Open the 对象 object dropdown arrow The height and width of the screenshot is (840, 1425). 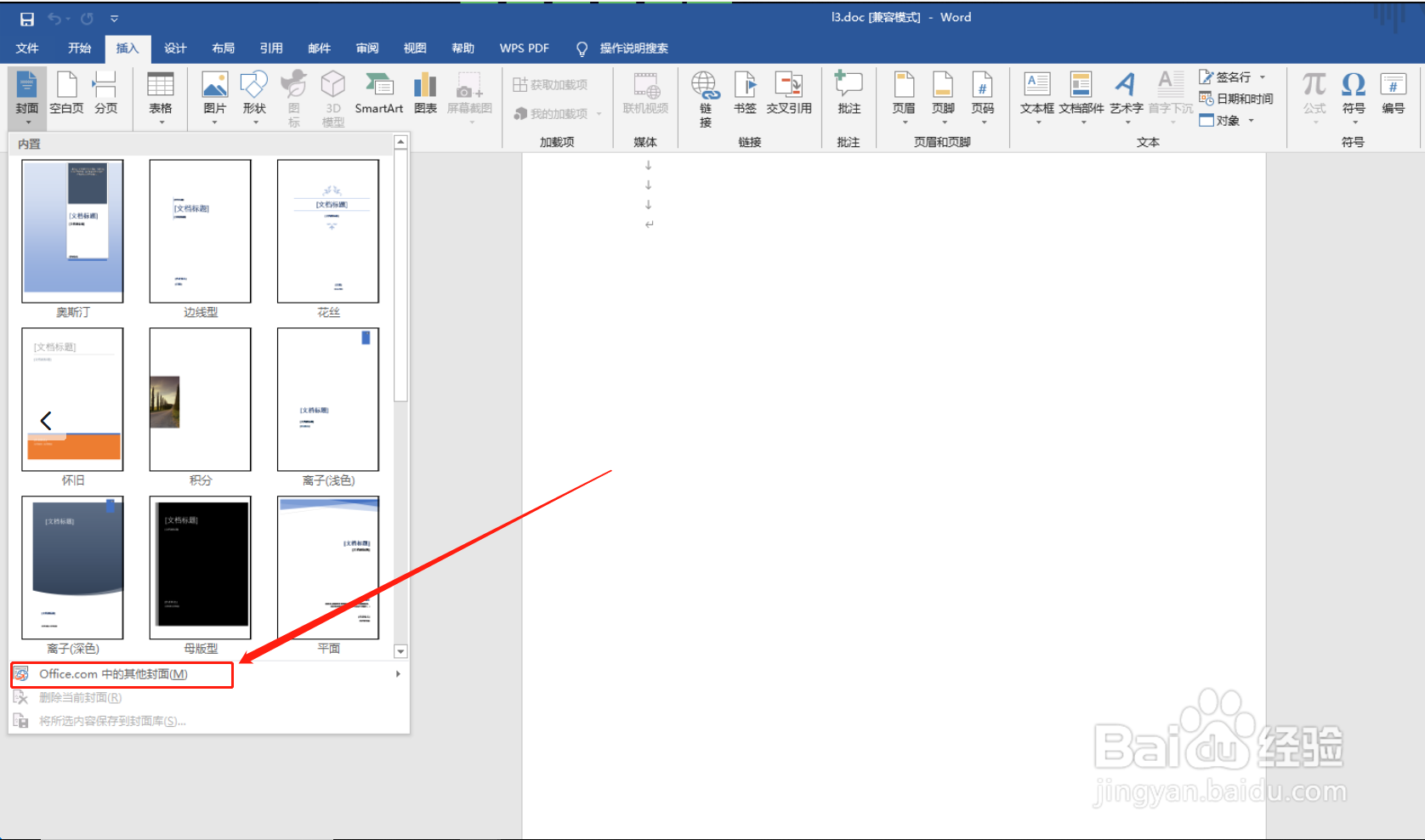point(1251,121)
